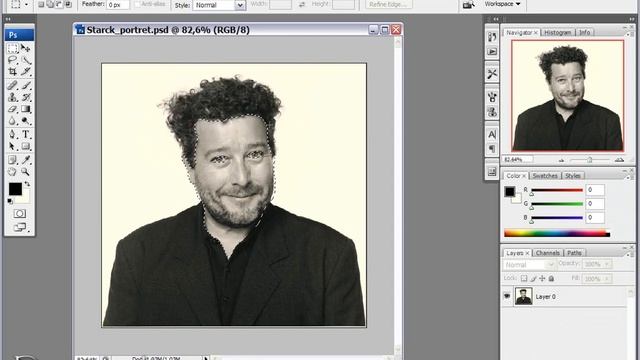Click the Refine Edge button
This screenshot has width=640, height=360.
(x=389, y=4)
